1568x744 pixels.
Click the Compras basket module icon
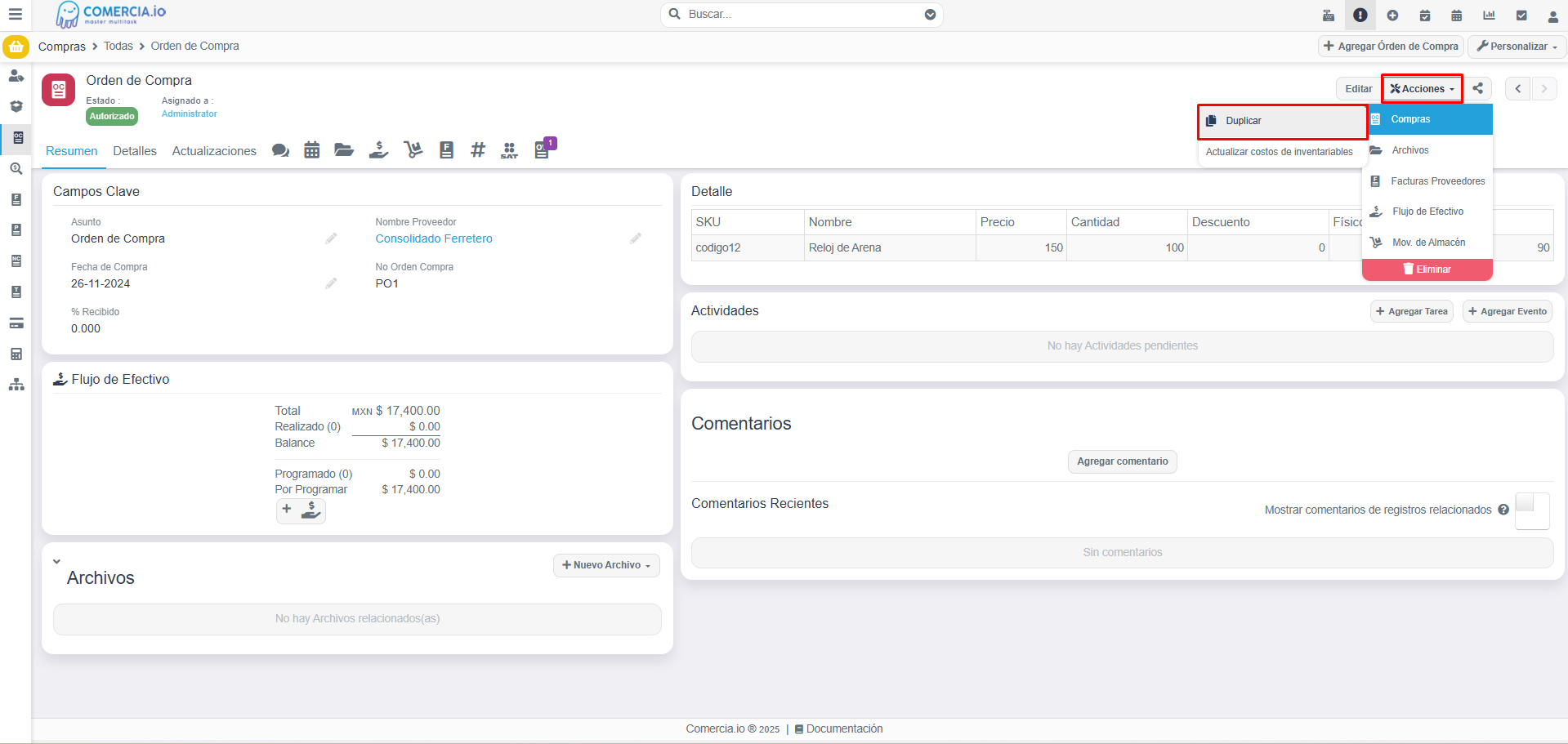(x=16, y=47)
